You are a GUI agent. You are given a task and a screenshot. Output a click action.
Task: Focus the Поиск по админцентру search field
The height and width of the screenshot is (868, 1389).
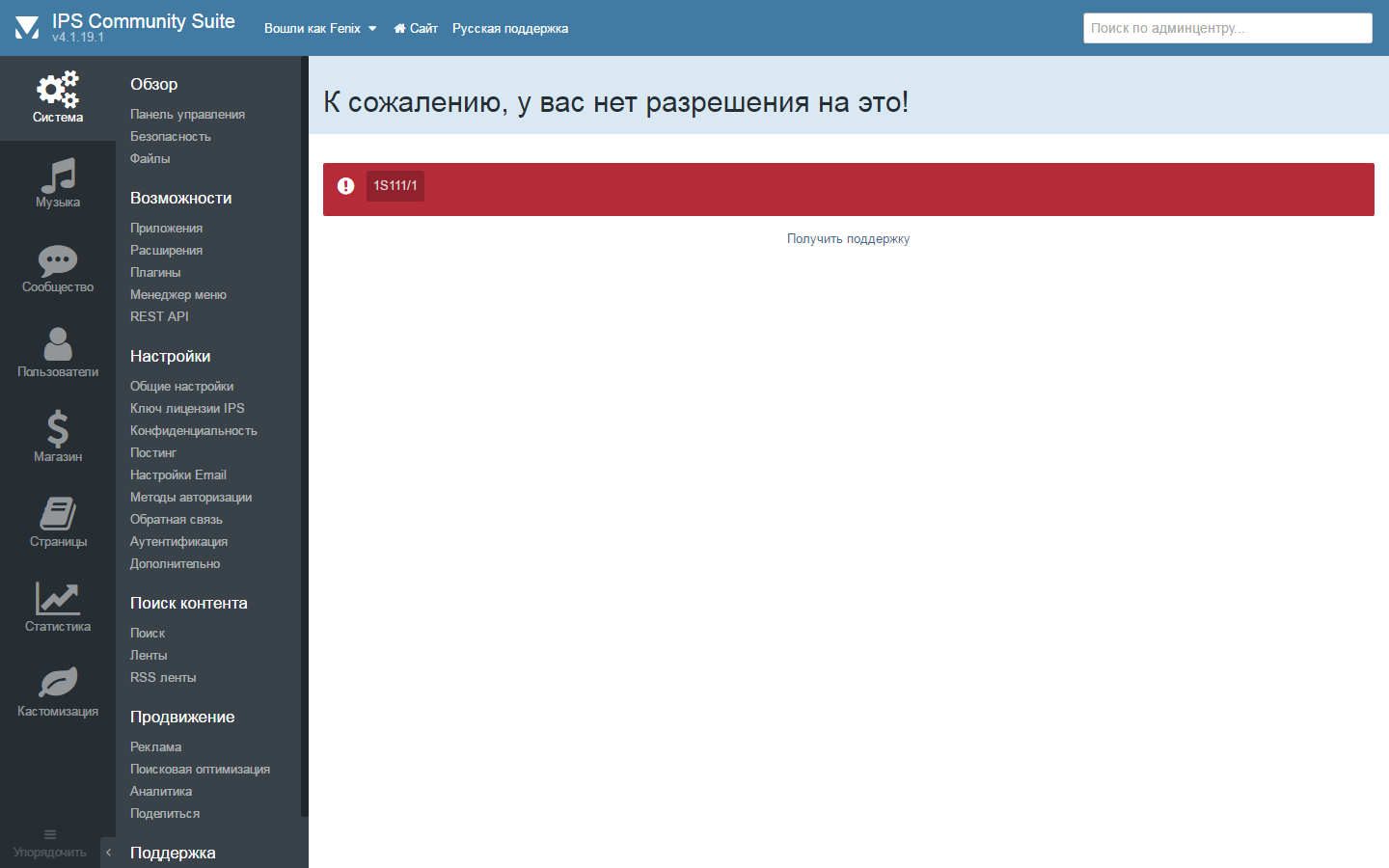1227,28
